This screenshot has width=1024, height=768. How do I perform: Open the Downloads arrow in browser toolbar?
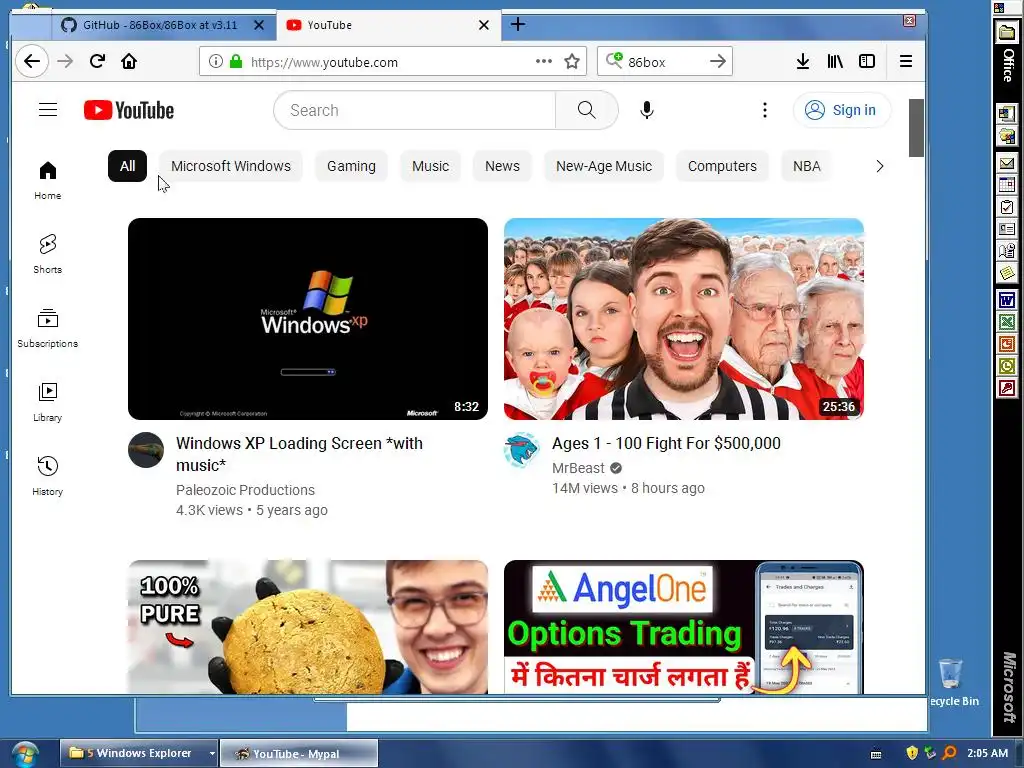click(x=803, y=61)
